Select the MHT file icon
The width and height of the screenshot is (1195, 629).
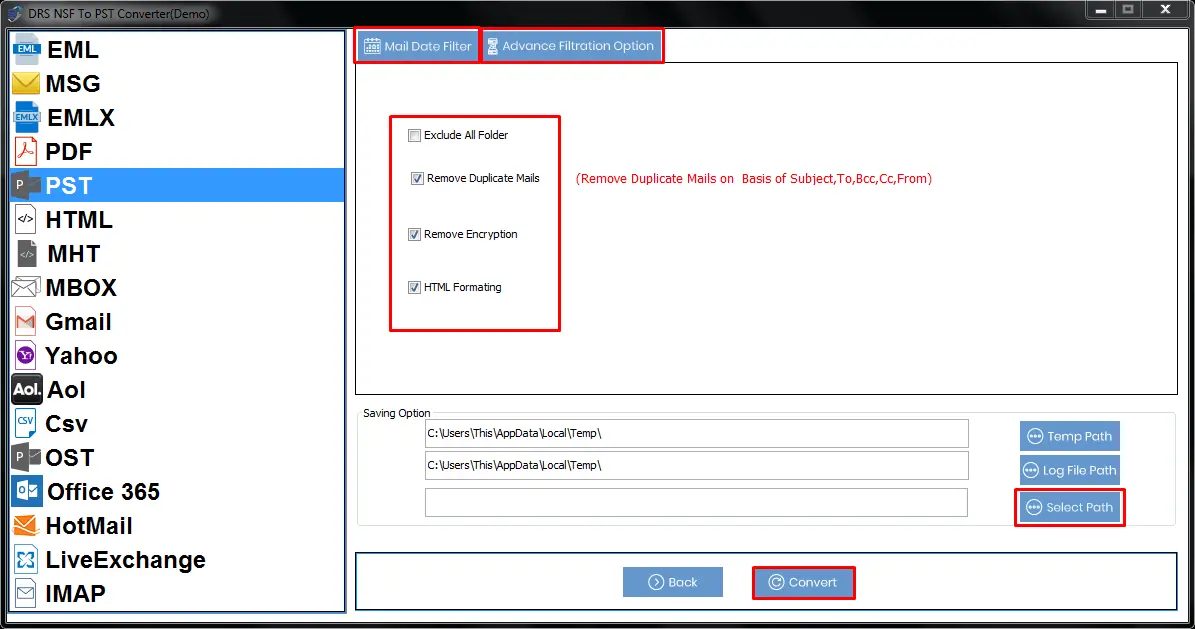[x=26, y=253]
